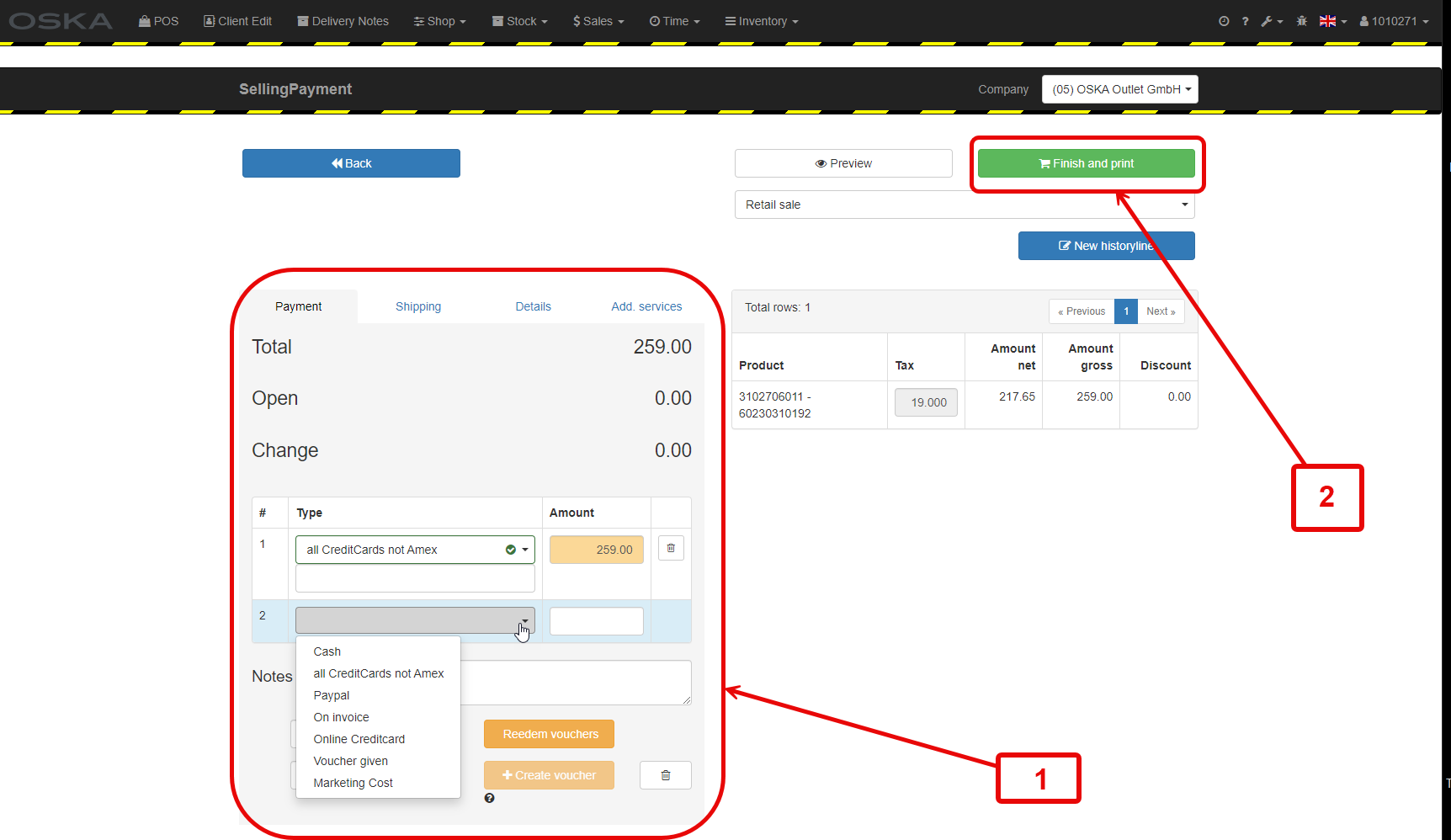Open the UK flag language selector
Viewport: 1451px width, 840px height.
tap(1333, 21)
